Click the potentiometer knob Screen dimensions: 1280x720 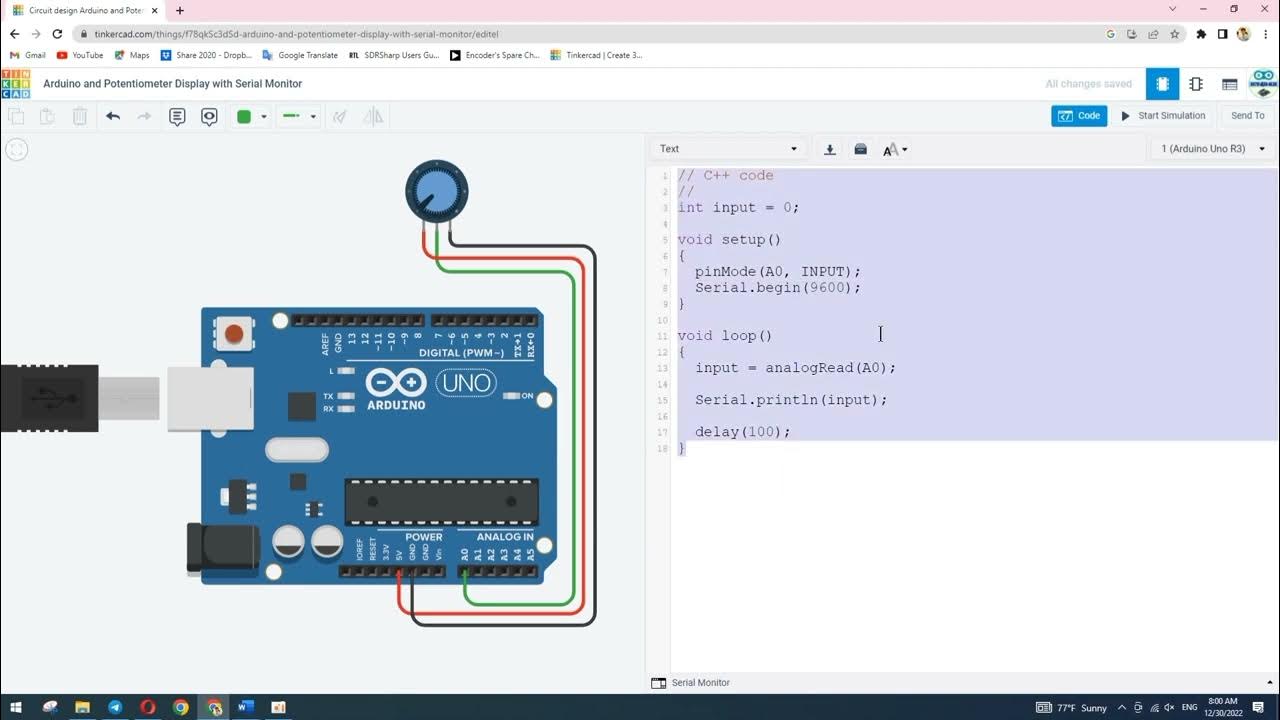pyautogui.click(x=436, y=190)
